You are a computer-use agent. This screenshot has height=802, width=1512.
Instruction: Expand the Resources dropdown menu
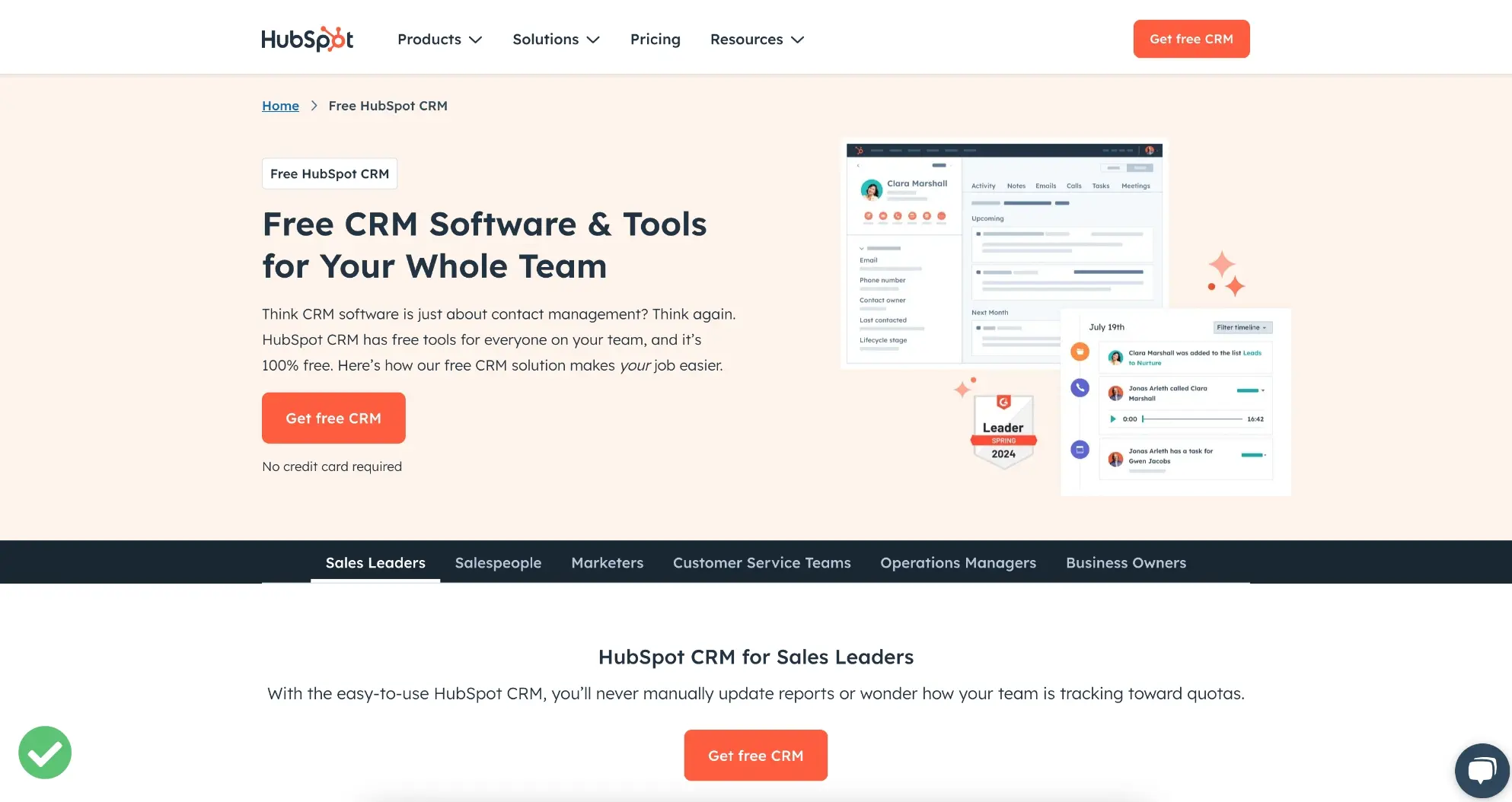tap(757, 39)
